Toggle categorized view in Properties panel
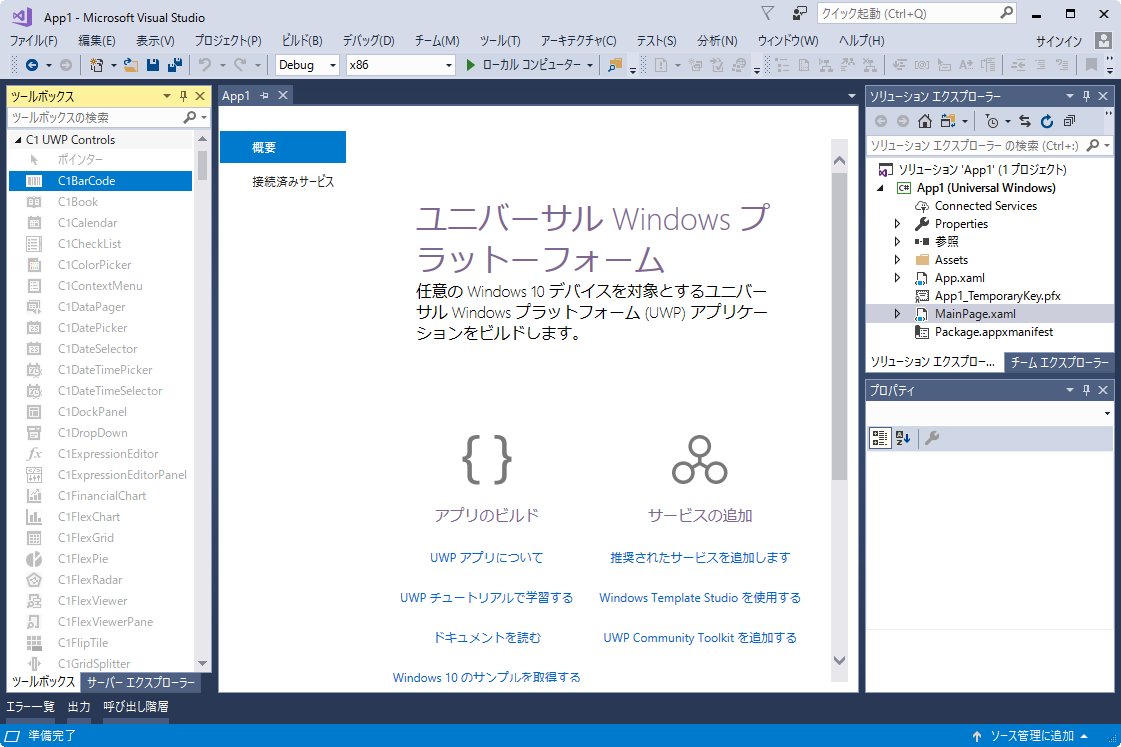The image size is (1121, 747). [880, 438]
